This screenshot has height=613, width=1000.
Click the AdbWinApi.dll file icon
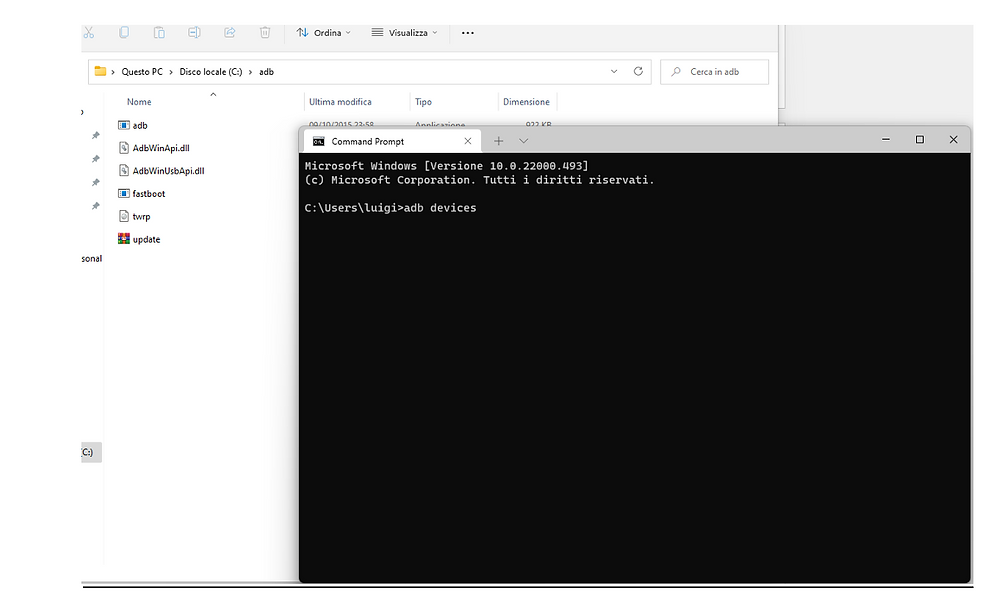tap(124, 148)
